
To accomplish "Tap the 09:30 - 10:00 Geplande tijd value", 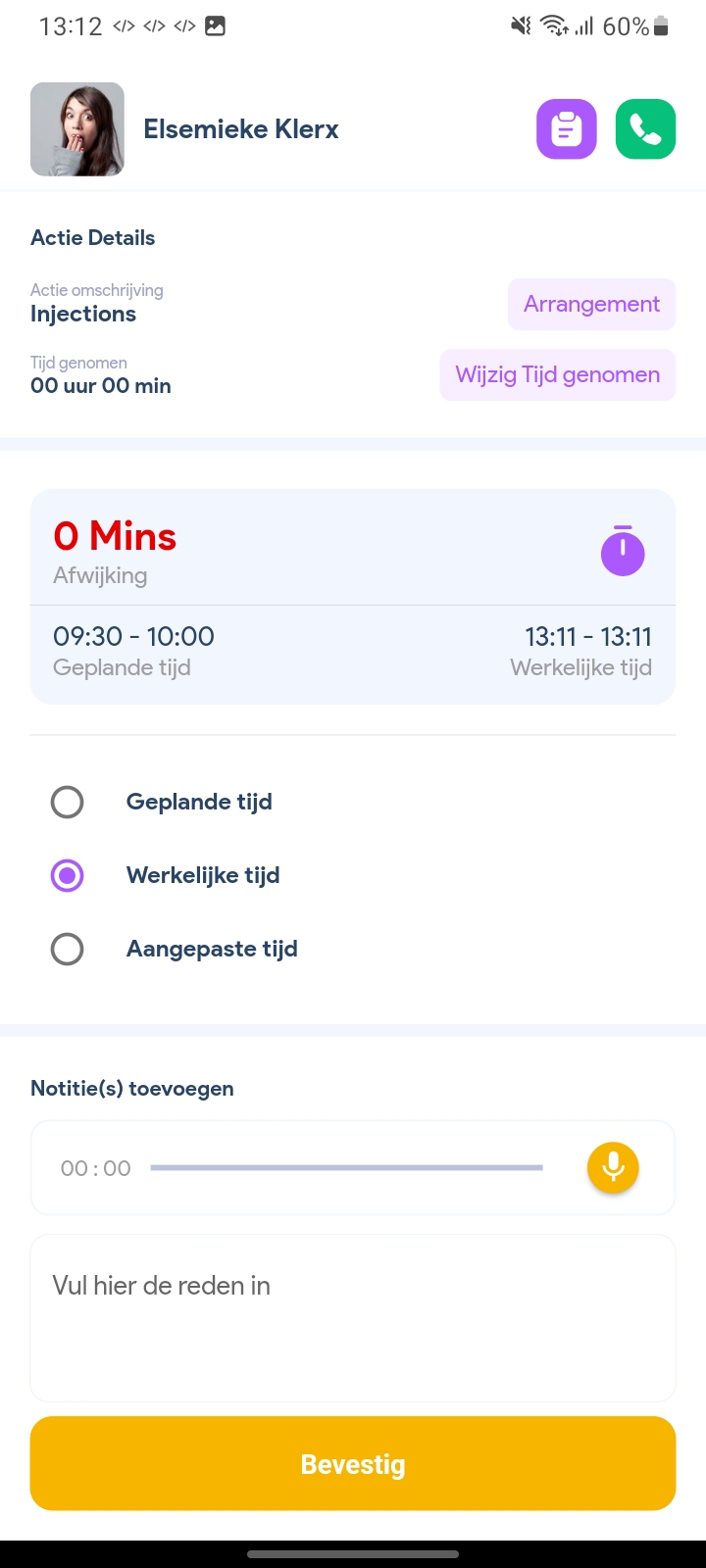I will coord(133,637).
